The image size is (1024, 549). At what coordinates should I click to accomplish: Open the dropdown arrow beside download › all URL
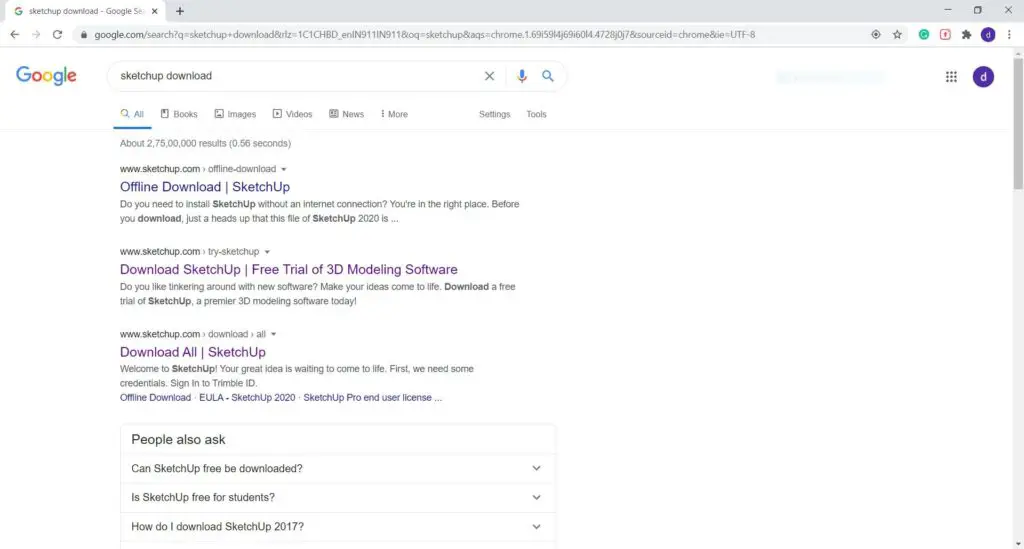273,334
